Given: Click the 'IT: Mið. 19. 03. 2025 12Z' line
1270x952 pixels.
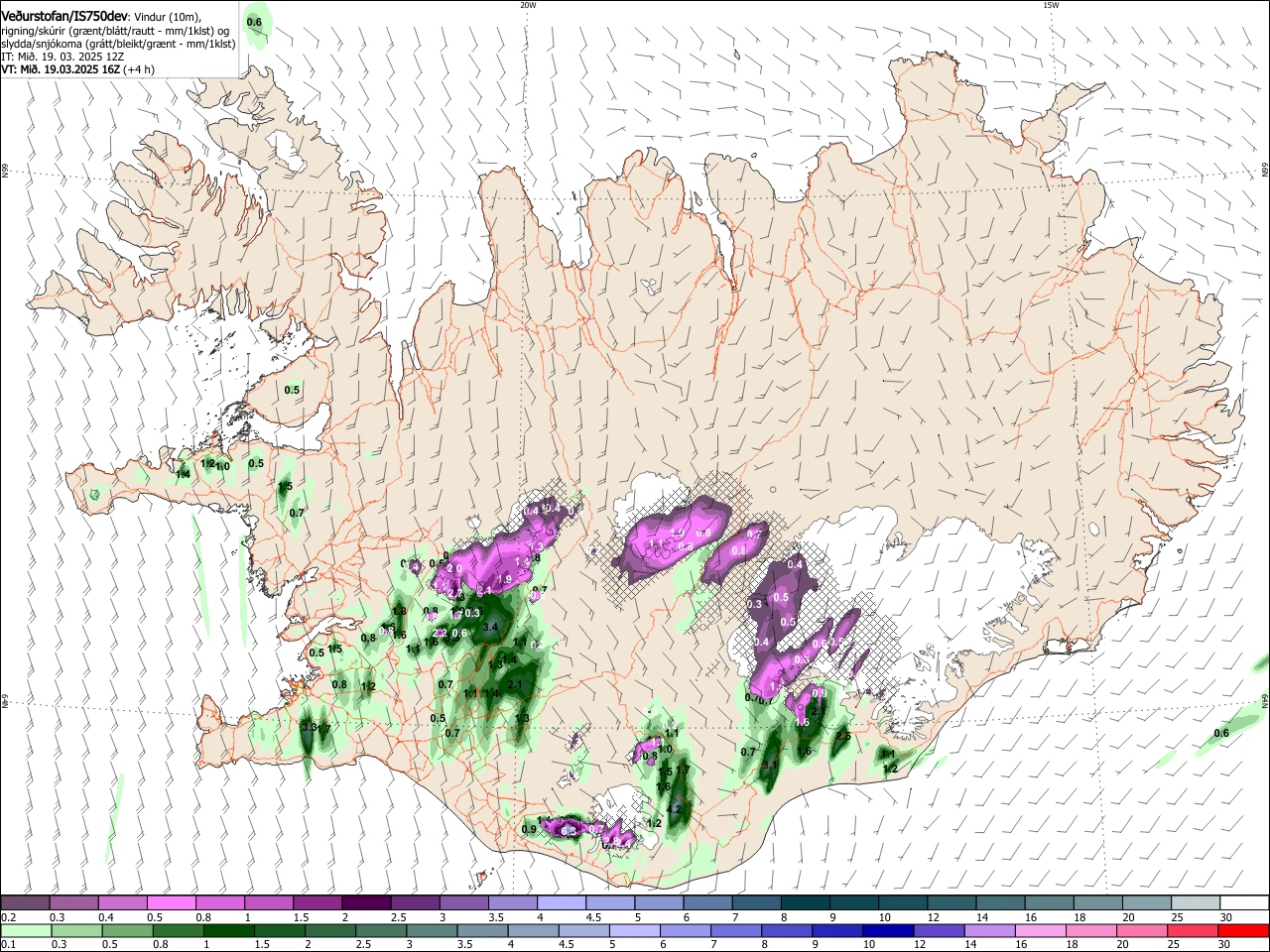Looking at the screenshot, I should [x=63, y=57].
